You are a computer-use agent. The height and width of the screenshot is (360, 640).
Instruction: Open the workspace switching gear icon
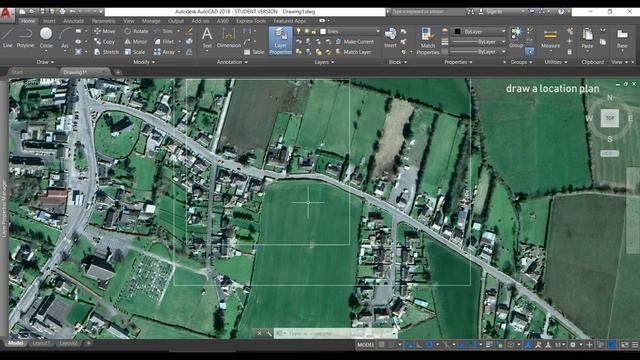point(573,345)
